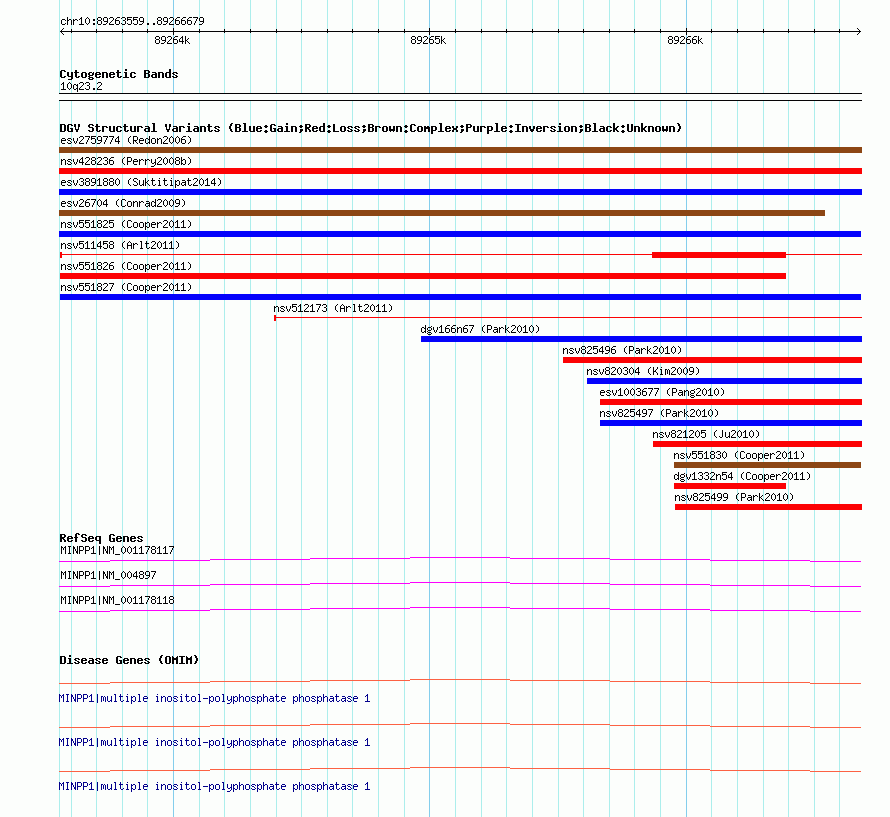This screenshot has height=817, width=890.
Task: Click the 'Cytogenetic Bands' track title
Action: click(119, 74)
